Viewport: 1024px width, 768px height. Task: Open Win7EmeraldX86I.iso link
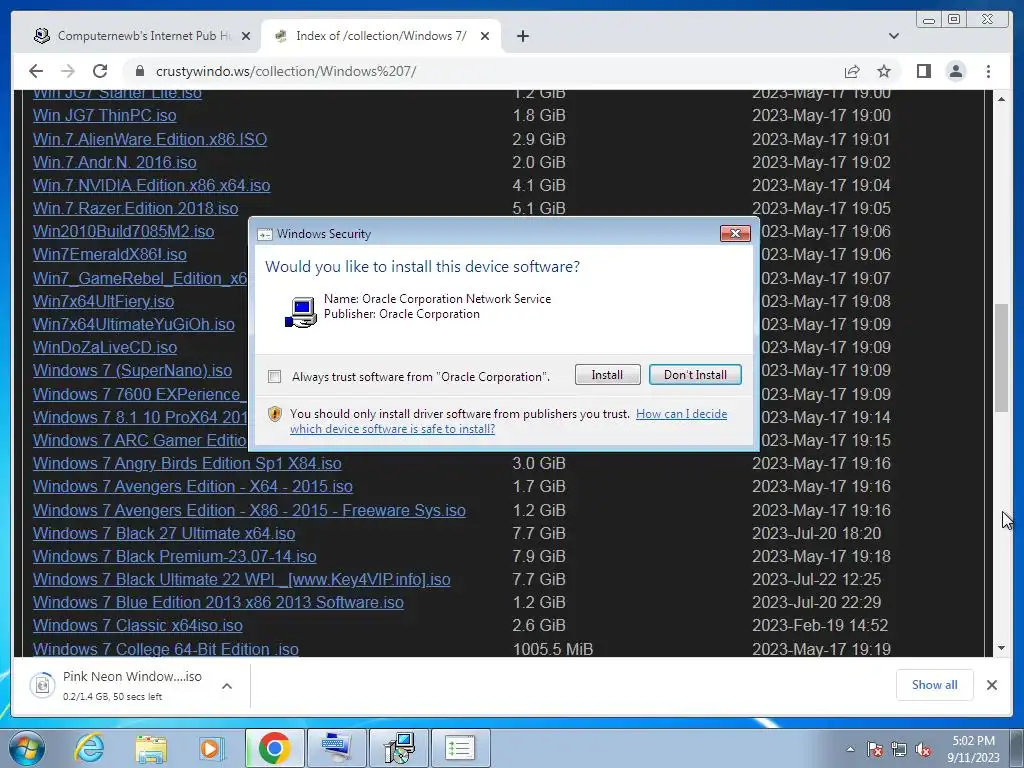(110, 255)
